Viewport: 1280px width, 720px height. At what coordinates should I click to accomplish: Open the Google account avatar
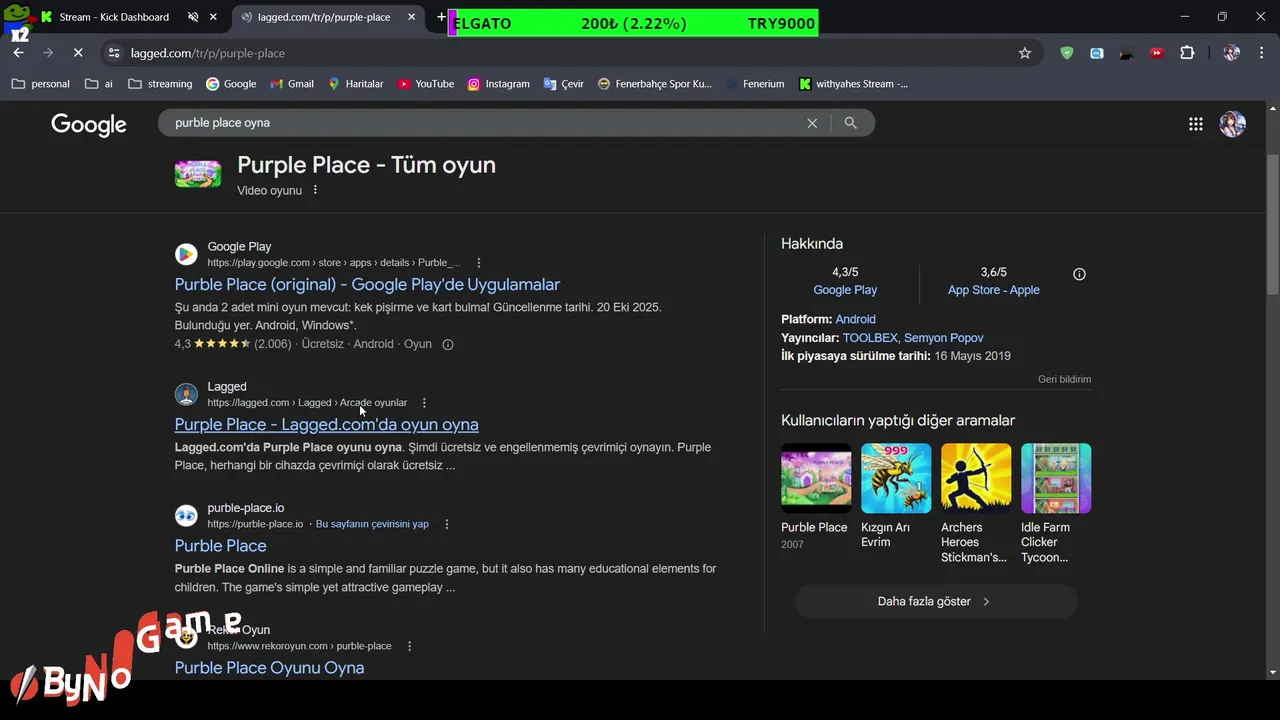pos(1232,124)
